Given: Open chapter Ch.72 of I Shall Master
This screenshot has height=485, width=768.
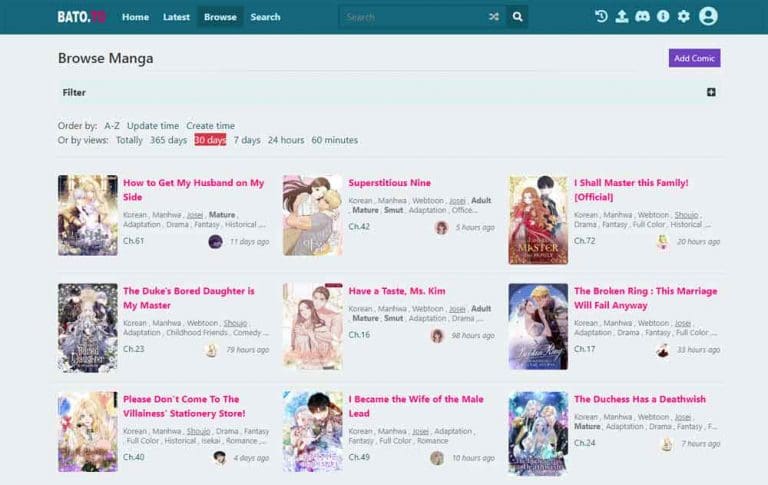Looking at the screenshot, I should 584,241.
